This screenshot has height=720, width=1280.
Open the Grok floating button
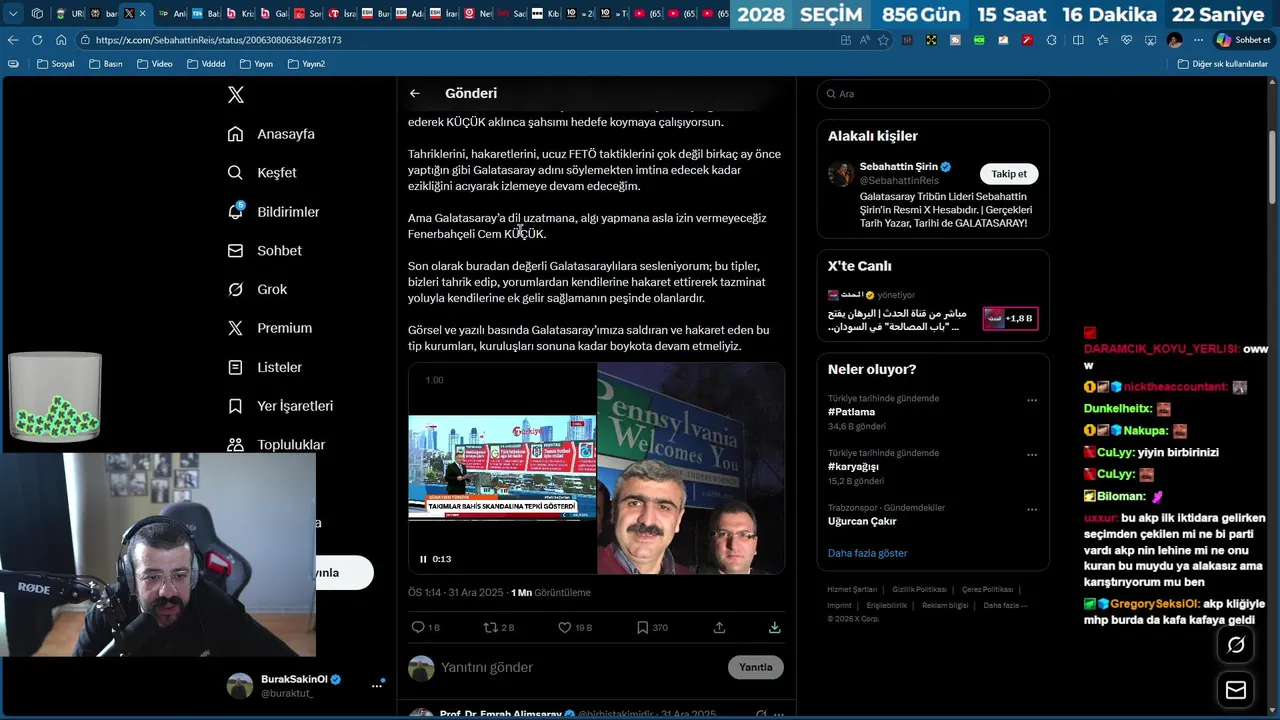(x=1236, y=645)
